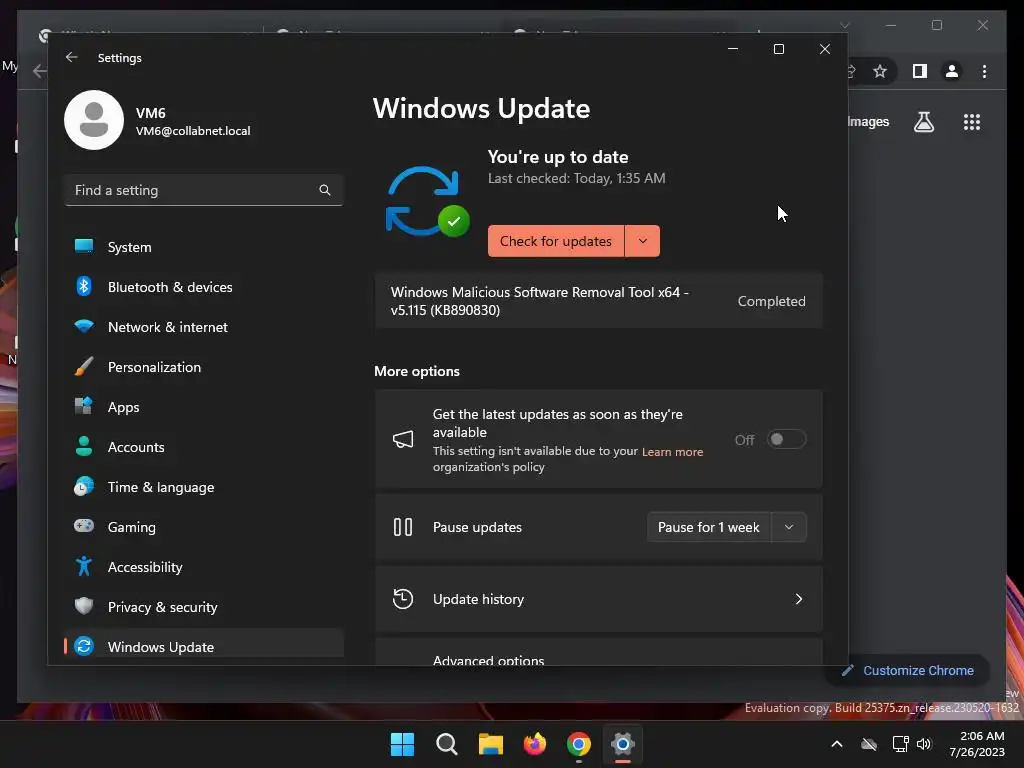
Task: Click the Bluetooth icon in sidebar
Action: (x=84, y=286)
